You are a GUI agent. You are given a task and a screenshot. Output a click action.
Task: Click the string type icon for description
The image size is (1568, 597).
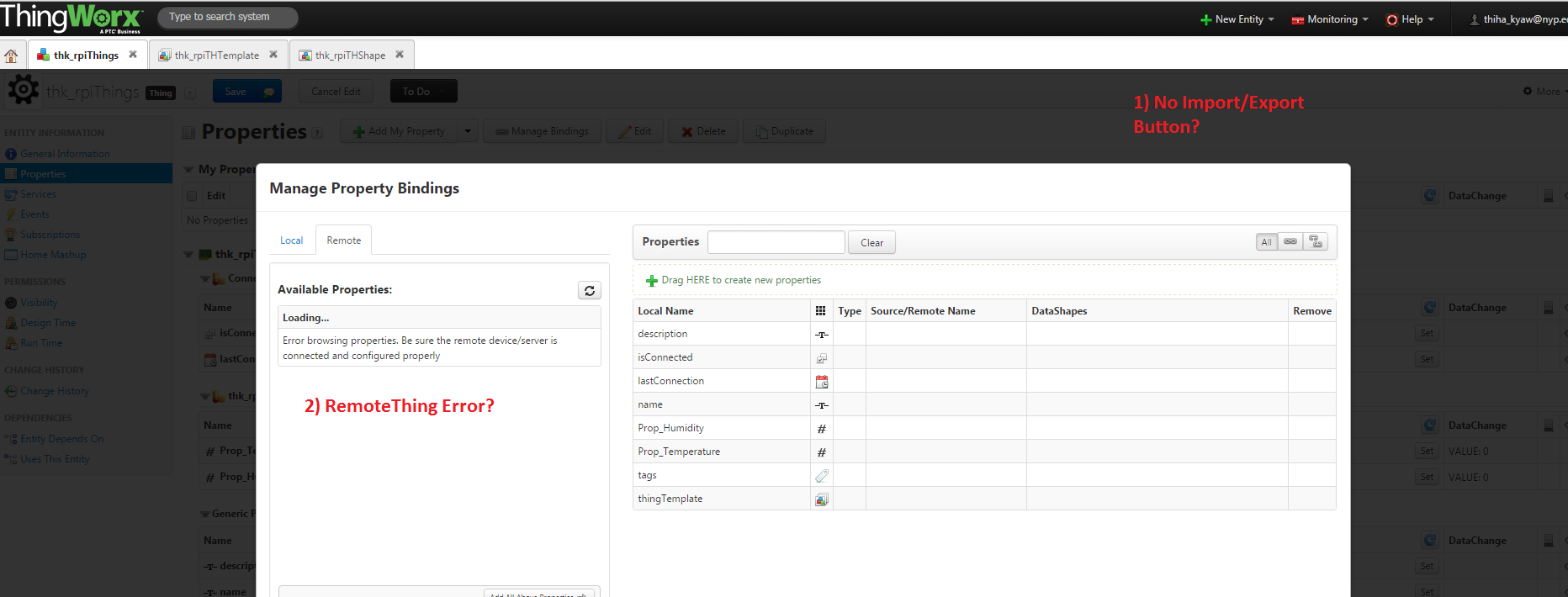[822, 335]
